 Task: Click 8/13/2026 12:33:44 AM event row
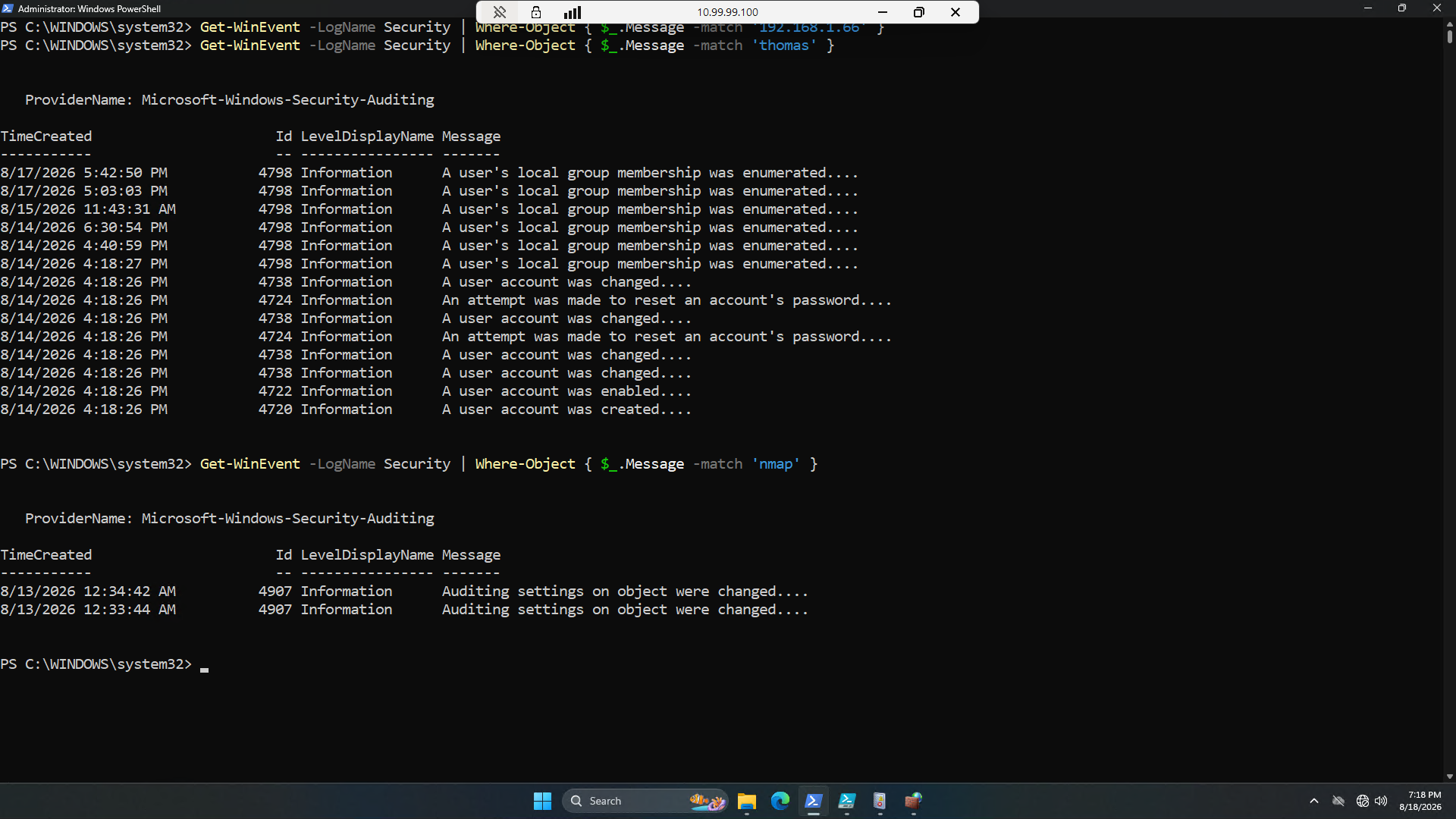click(404, 610)
